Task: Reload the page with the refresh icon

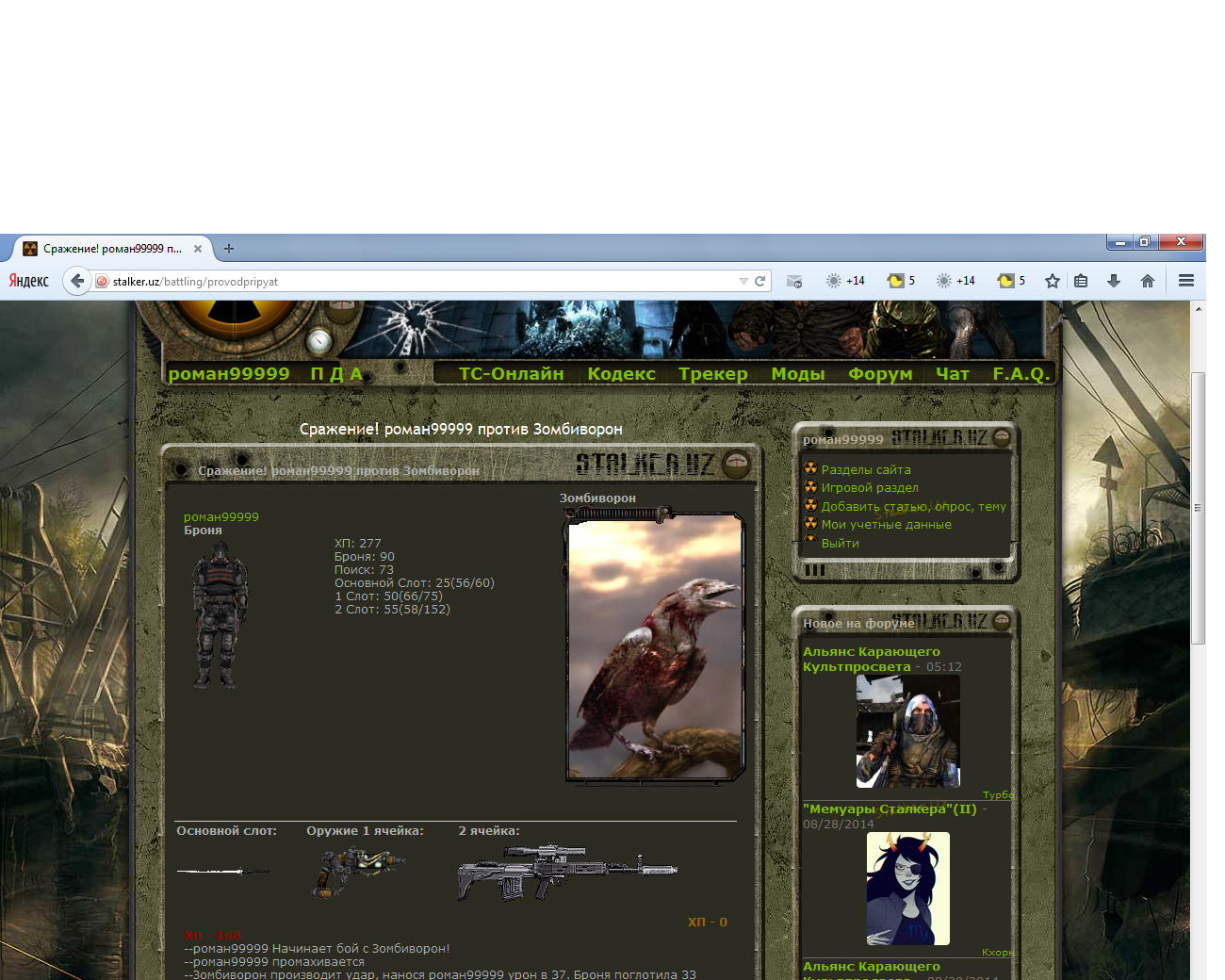Action: pyautogui.click(x=759, y=281)
